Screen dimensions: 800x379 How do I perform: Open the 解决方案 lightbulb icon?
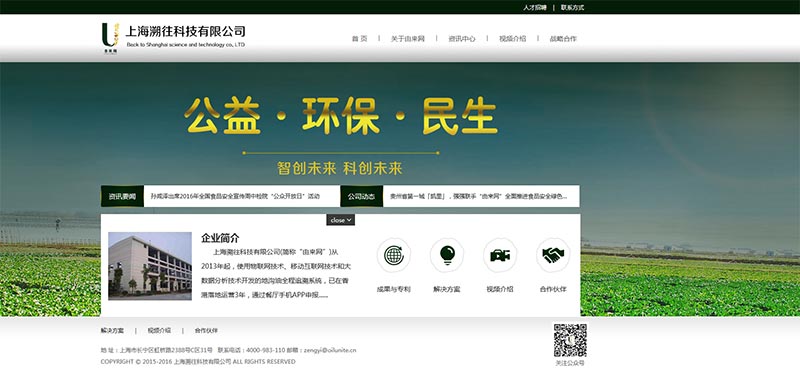coord(447,255)
